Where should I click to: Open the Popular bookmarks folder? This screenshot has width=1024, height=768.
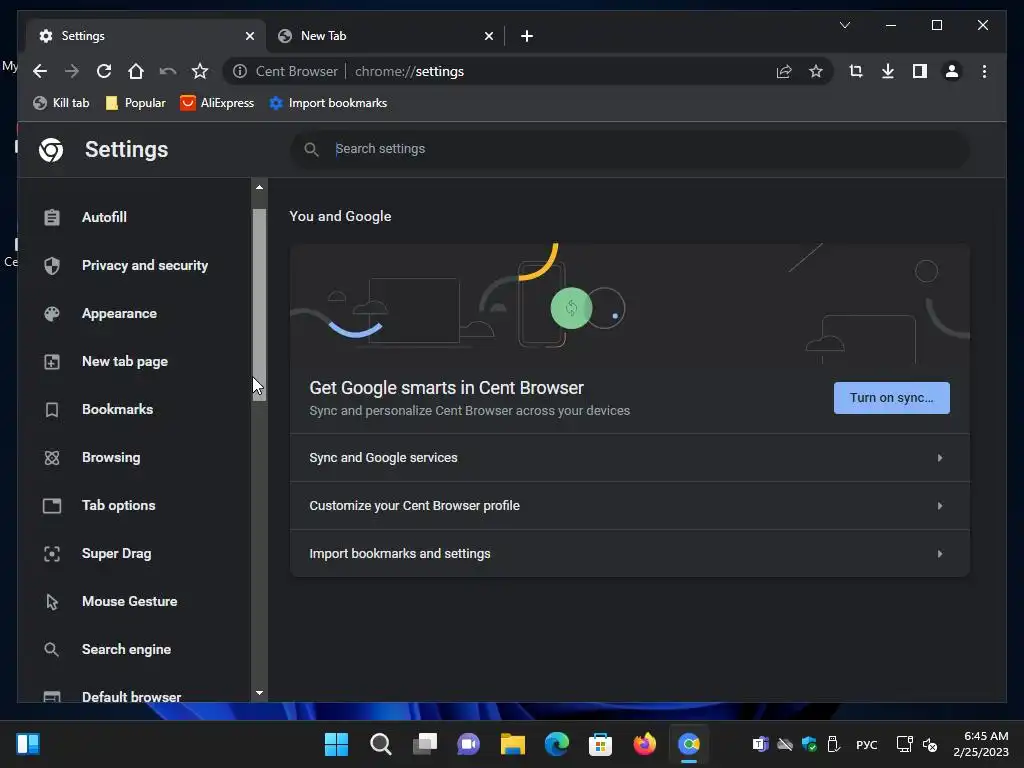coord(135,103)
